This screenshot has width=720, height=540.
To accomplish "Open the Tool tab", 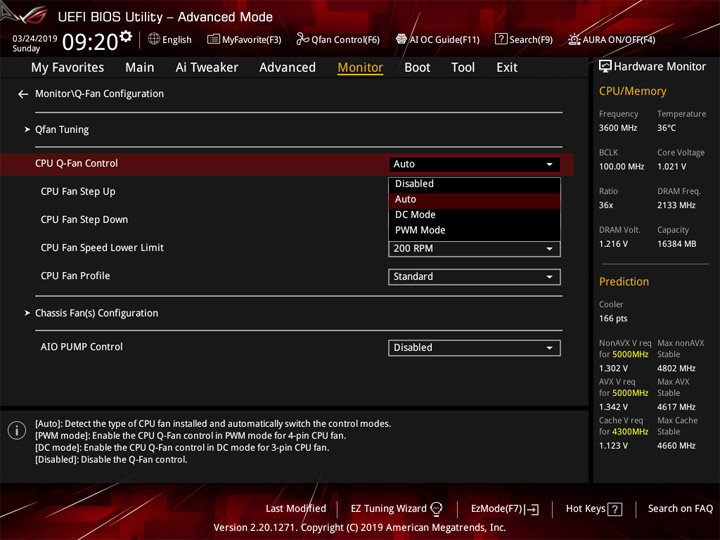I will (x=463, y=68).
